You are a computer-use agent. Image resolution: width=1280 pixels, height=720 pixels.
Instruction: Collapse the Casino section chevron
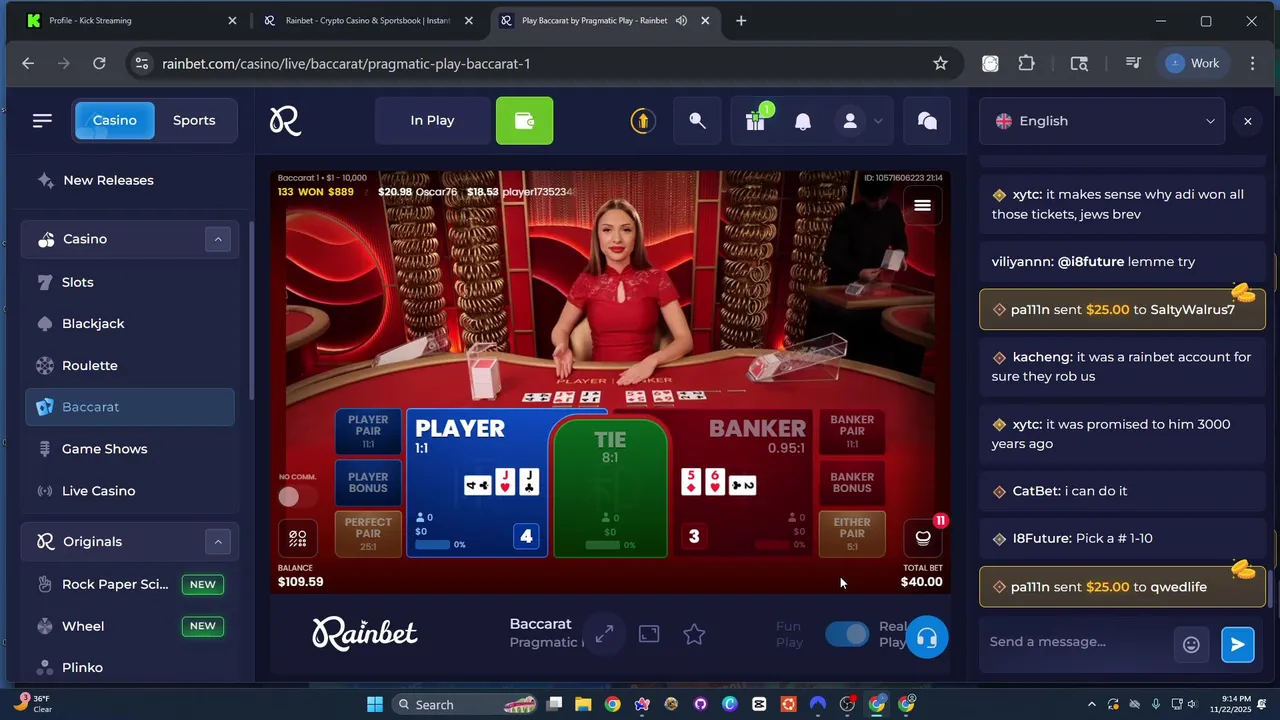218,239
